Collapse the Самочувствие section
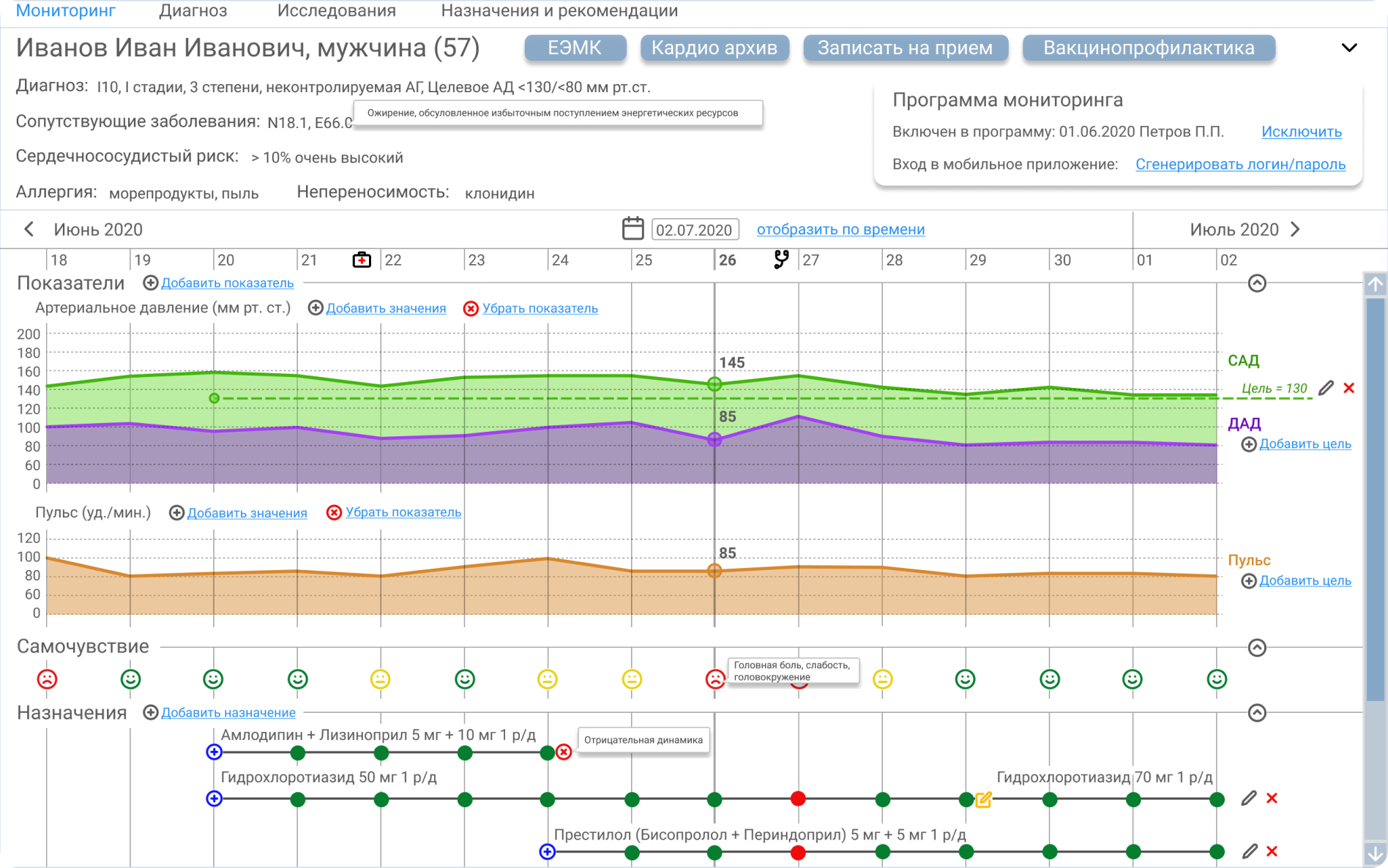 coord(1257,648)
